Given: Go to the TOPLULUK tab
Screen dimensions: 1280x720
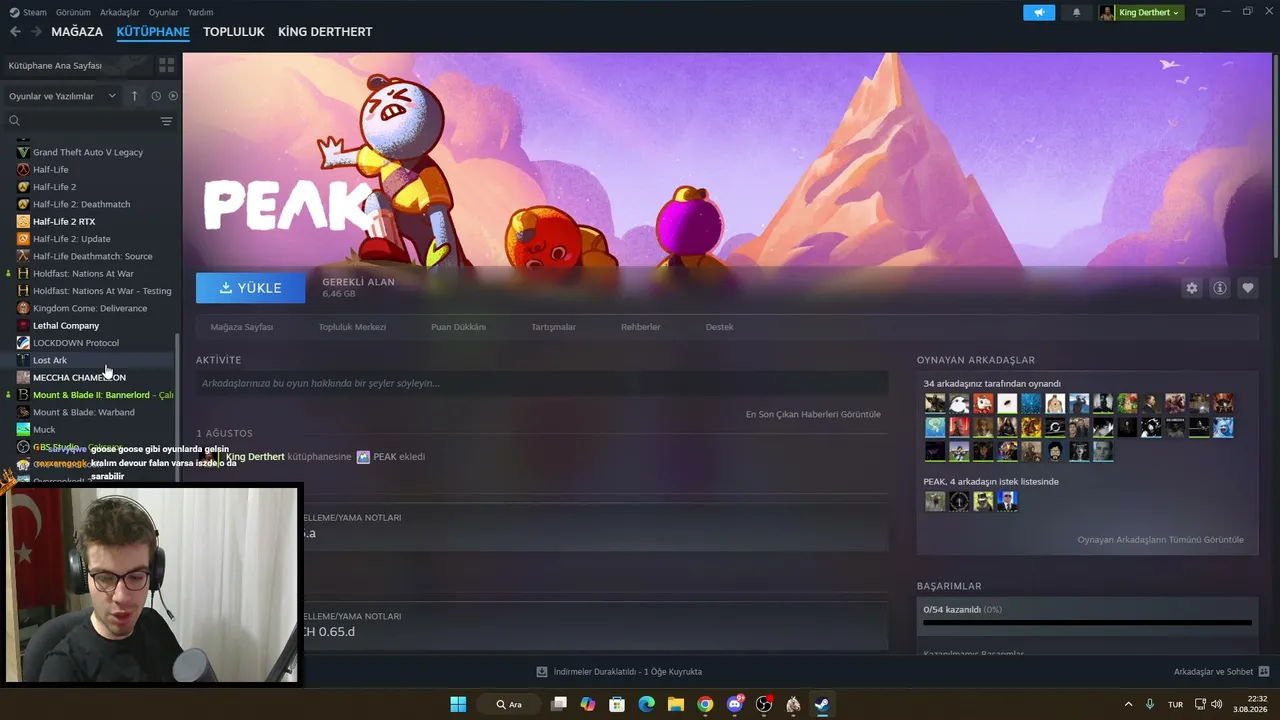Looking at the screenshot, I should pos(234,32).
